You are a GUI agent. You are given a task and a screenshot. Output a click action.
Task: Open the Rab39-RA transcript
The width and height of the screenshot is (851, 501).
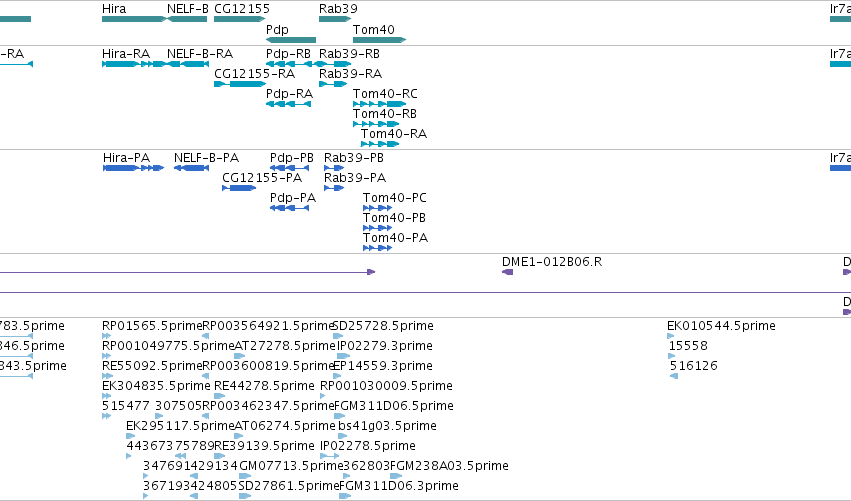click(333, 84)
